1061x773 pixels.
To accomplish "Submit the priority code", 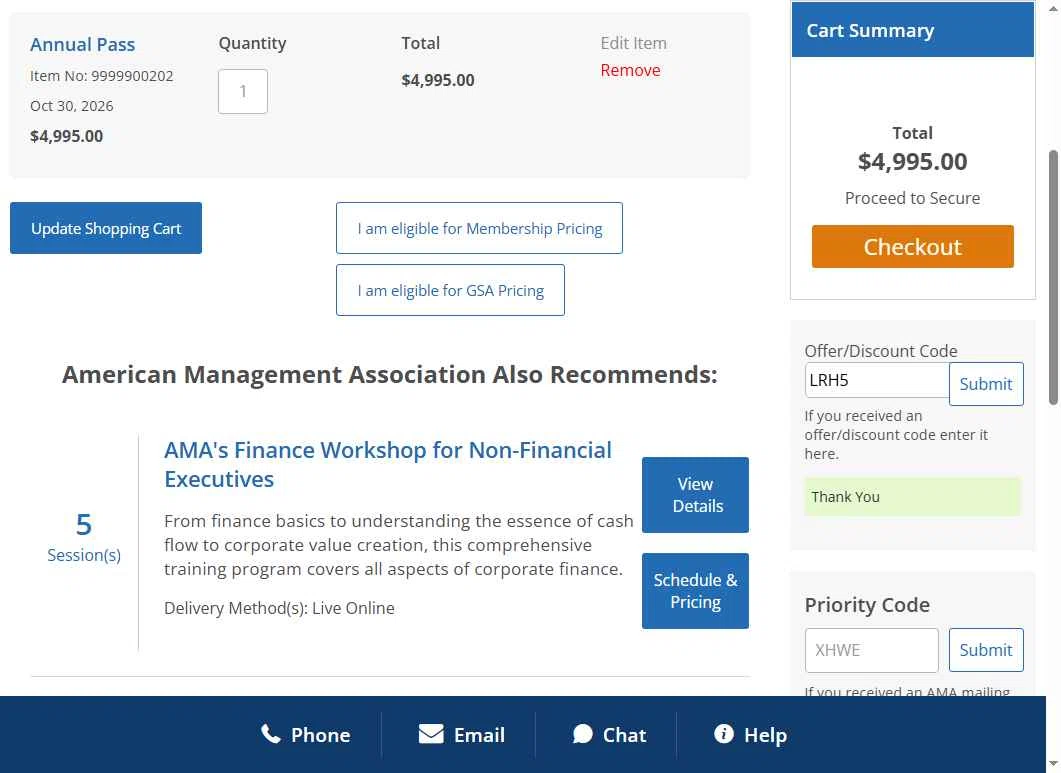I will [x=986, y=650].
